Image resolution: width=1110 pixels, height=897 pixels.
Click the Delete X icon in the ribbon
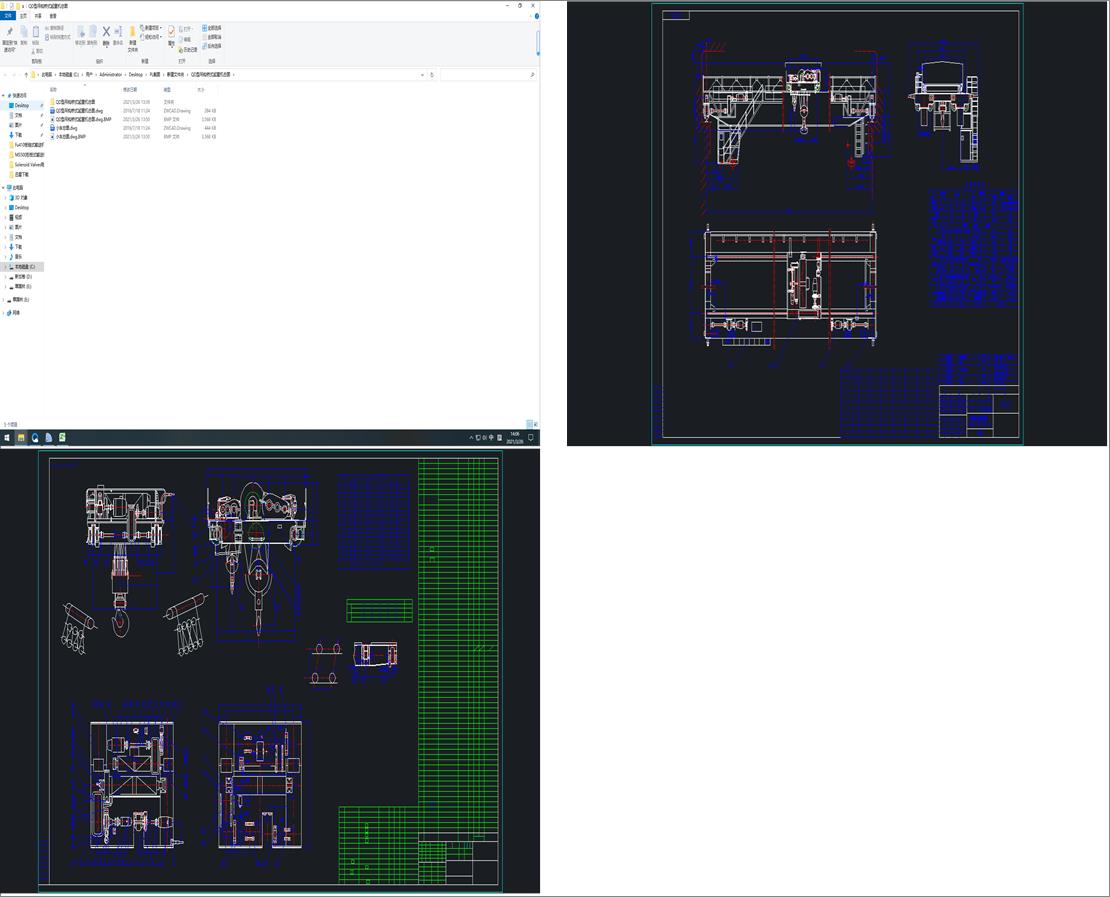(106, 35)
